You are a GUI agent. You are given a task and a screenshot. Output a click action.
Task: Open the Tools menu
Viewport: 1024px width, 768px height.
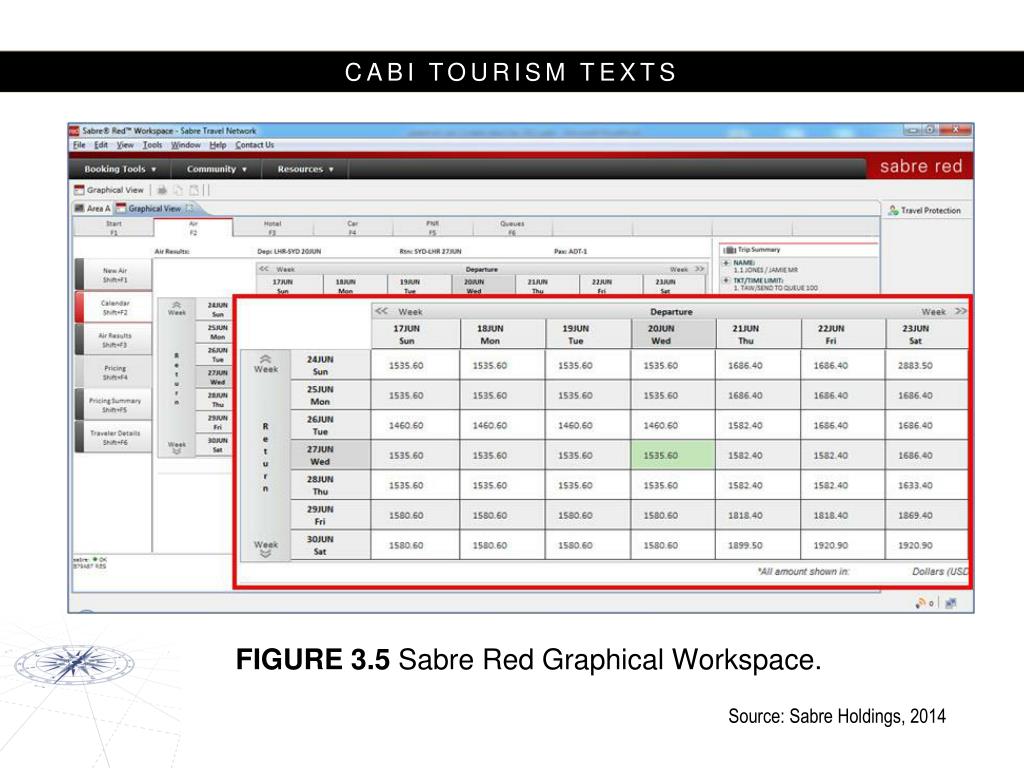tap(152, 145)
